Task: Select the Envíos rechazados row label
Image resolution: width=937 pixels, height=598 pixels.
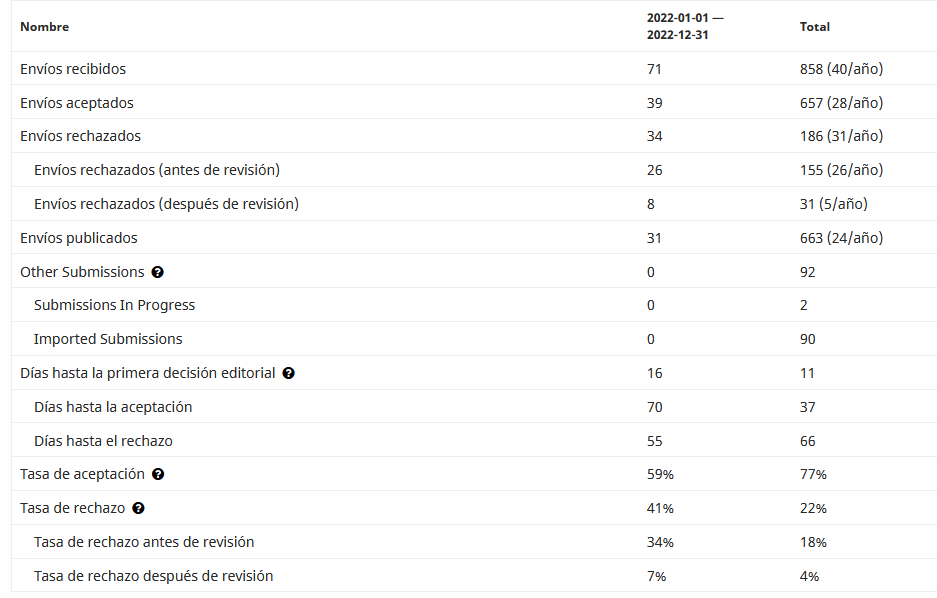Action: 81,136
